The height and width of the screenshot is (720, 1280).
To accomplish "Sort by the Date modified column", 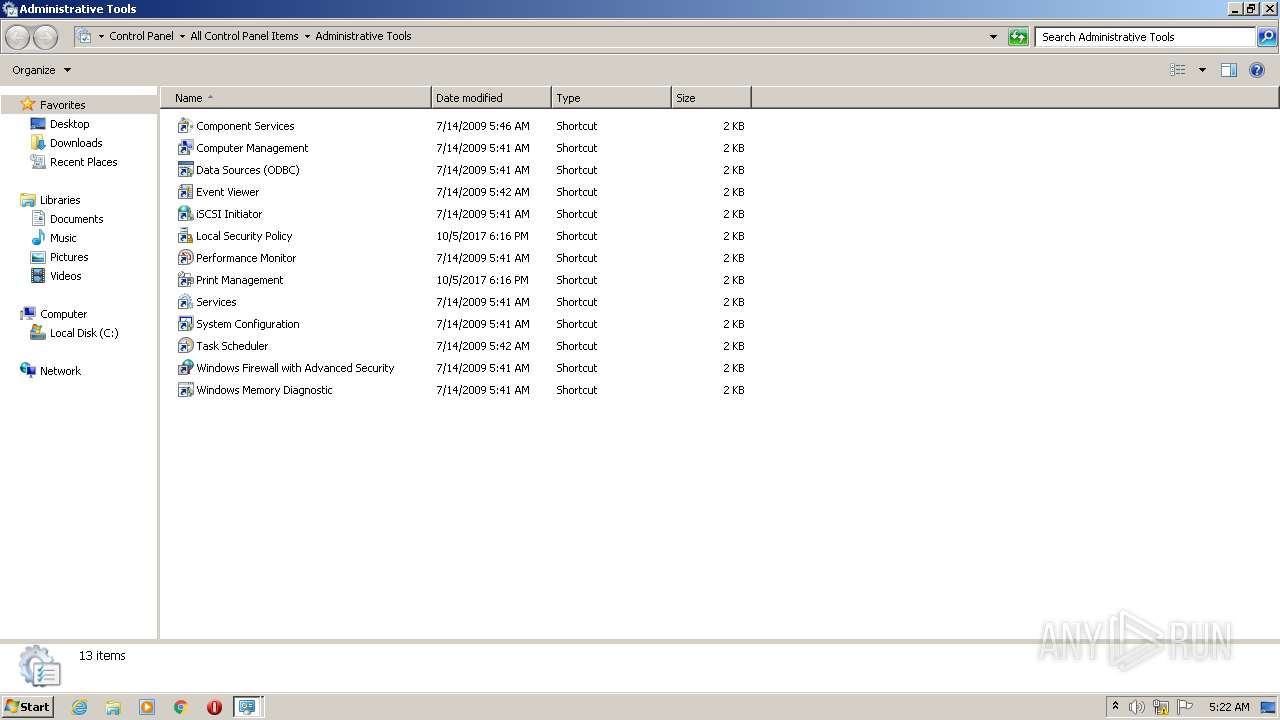I will click(491, 98).
